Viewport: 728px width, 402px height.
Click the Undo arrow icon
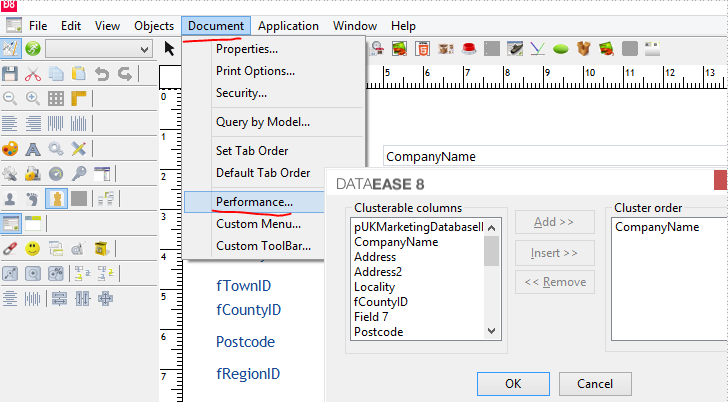[102, 74]
